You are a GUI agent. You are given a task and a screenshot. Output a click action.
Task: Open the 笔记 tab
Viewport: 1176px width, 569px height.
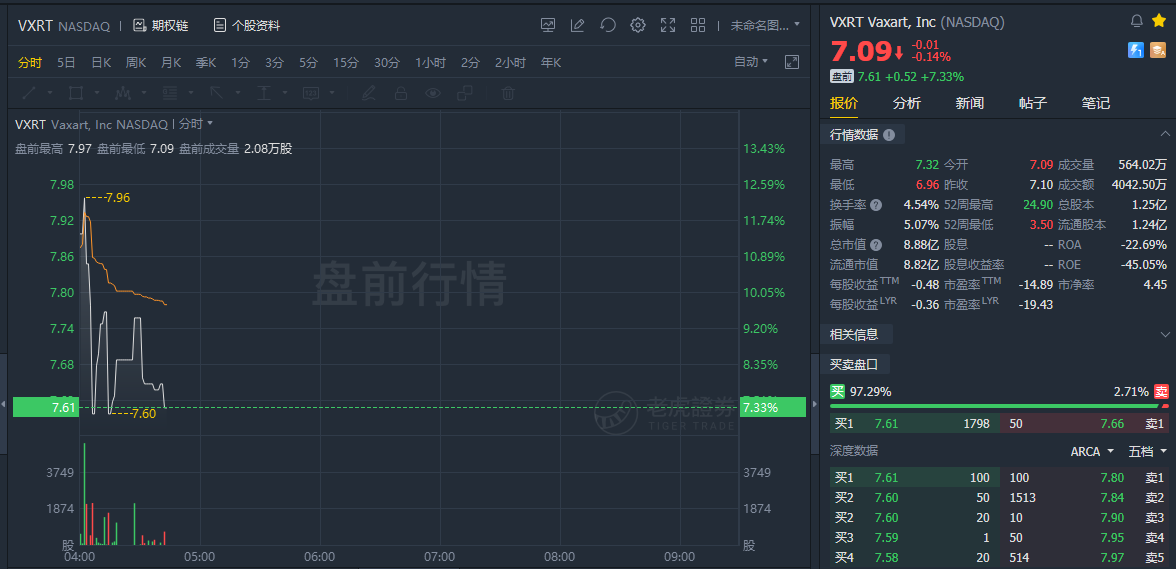tap(1096, 103)
